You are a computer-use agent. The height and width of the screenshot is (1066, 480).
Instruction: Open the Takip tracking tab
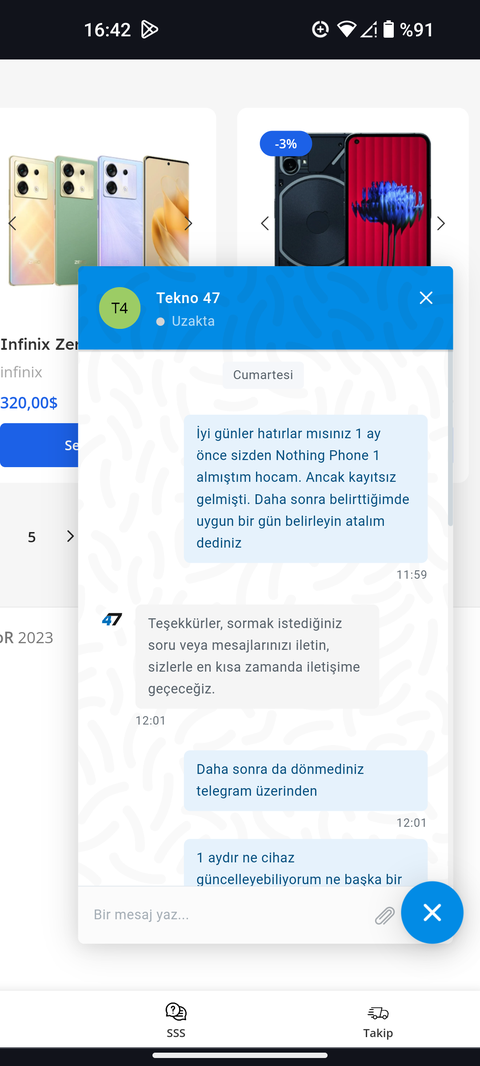378,1020
